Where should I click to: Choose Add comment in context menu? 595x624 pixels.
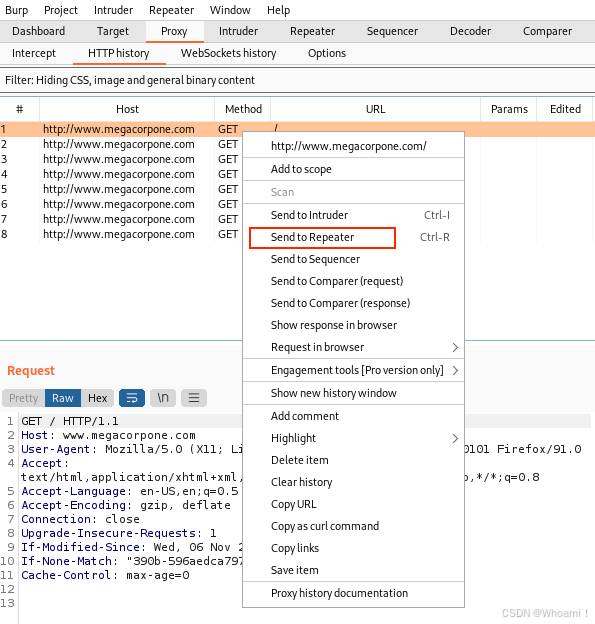click(x=353, y=416)
